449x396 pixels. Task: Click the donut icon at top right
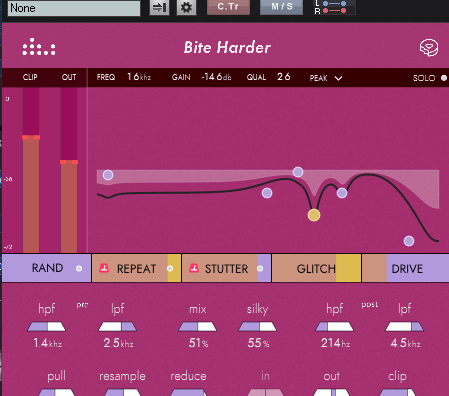429,48
